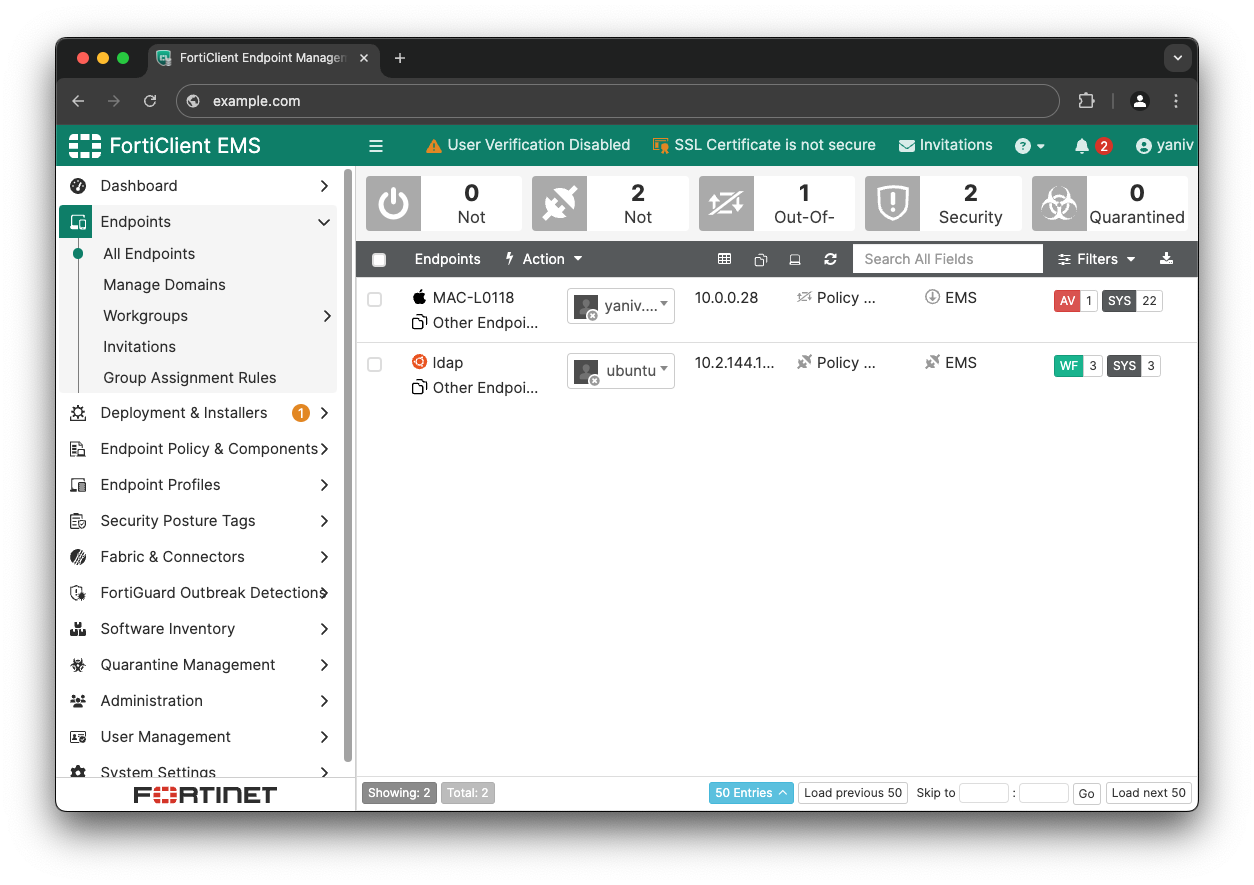This screenshot has height=885, width=1254.
Task: Open the Action dropdown menu
Action: pyautogui.click(x=543, y=259)
